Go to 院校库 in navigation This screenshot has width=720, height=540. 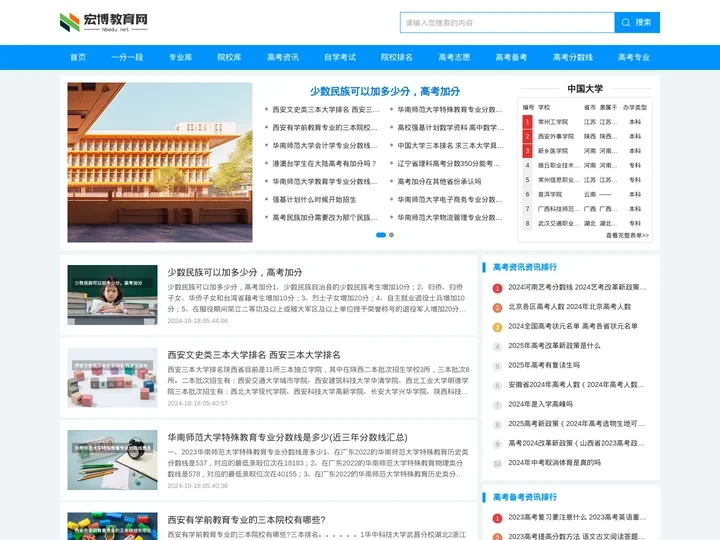229,57
